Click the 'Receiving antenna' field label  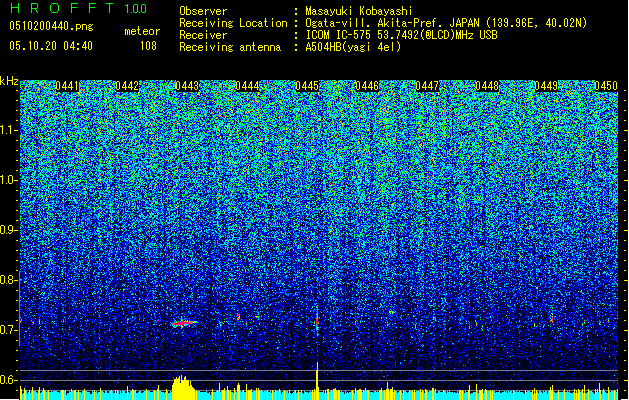[230, 47]
